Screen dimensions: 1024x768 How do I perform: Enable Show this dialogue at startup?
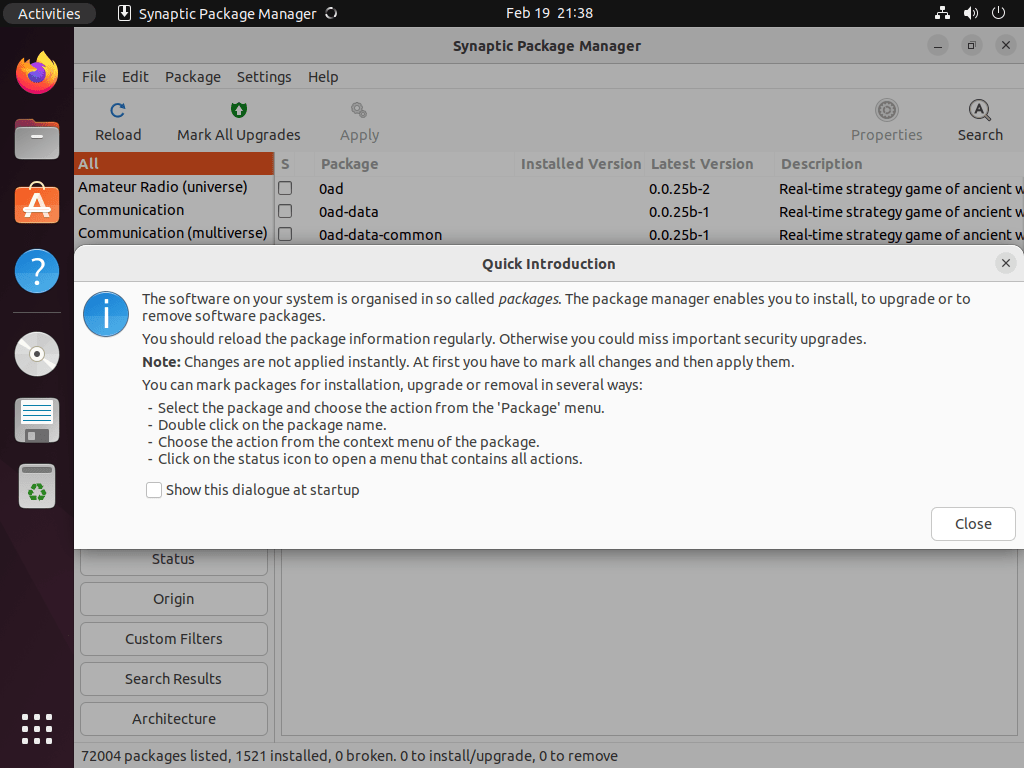[x=154, y=490]
